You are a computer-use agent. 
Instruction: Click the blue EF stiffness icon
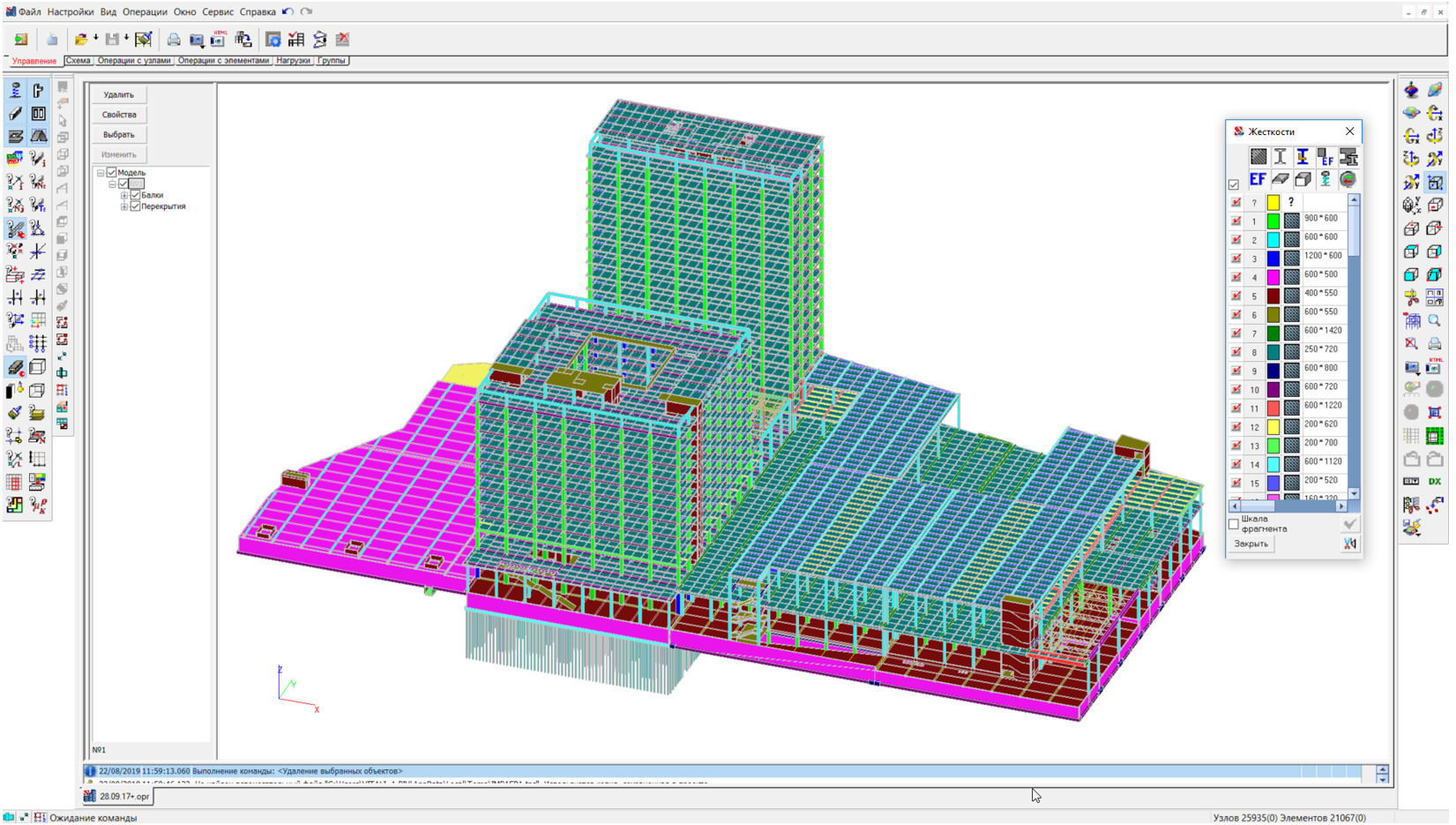tap(1258, 179)
